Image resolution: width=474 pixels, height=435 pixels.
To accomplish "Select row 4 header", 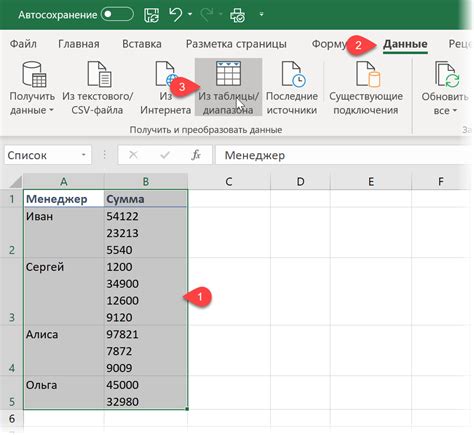I will (12, 350).
